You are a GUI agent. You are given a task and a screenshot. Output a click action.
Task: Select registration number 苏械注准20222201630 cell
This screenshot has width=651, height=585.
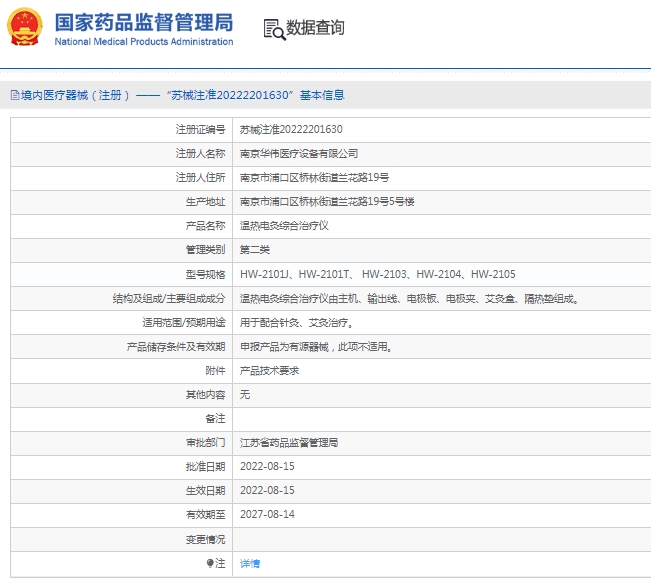click(291, 130)
